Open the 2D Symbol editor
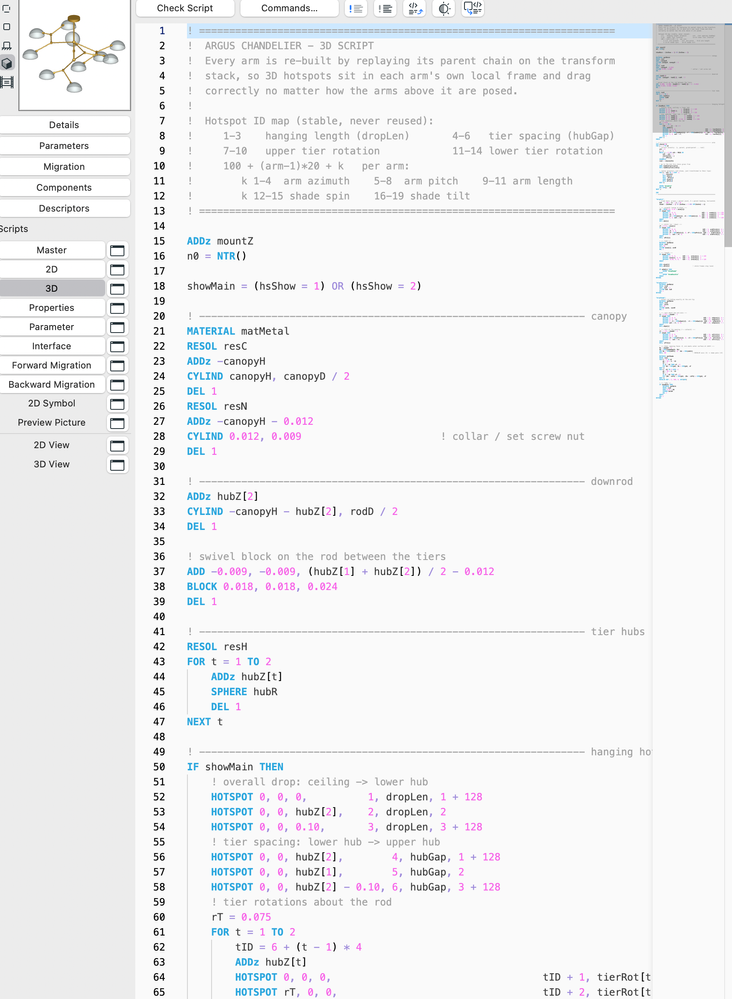 (52, 403)
